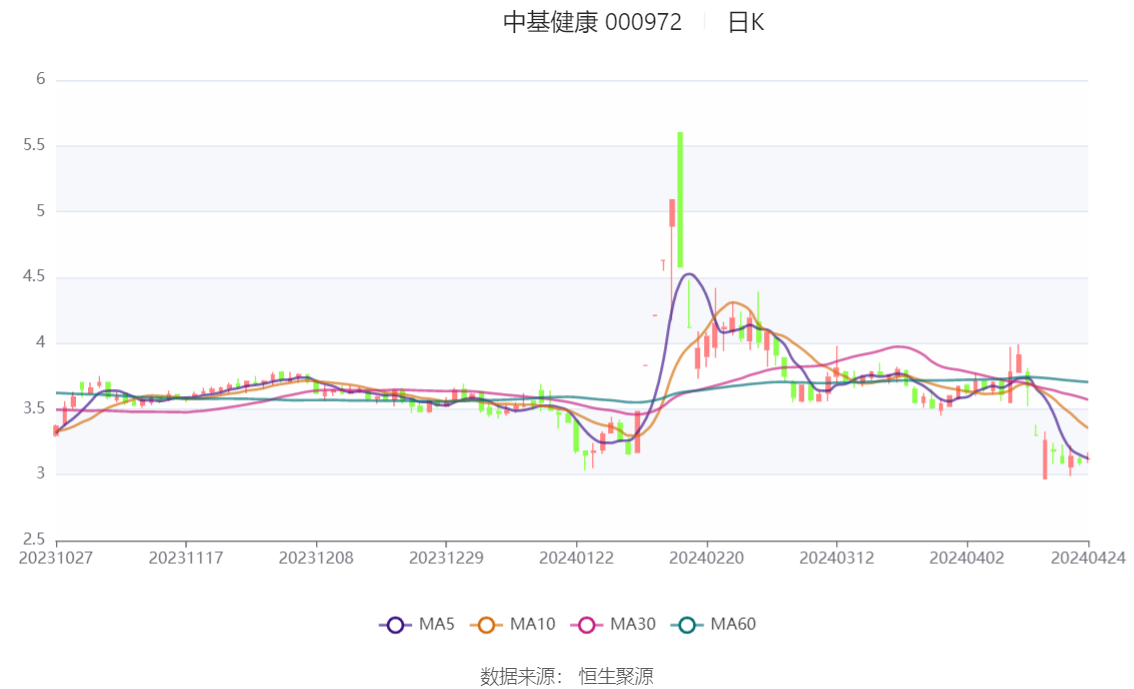This screenshot has height=689, width=1134.
Task: Toggle the MA10 legend circle marker
Action: tap(487, 625)
